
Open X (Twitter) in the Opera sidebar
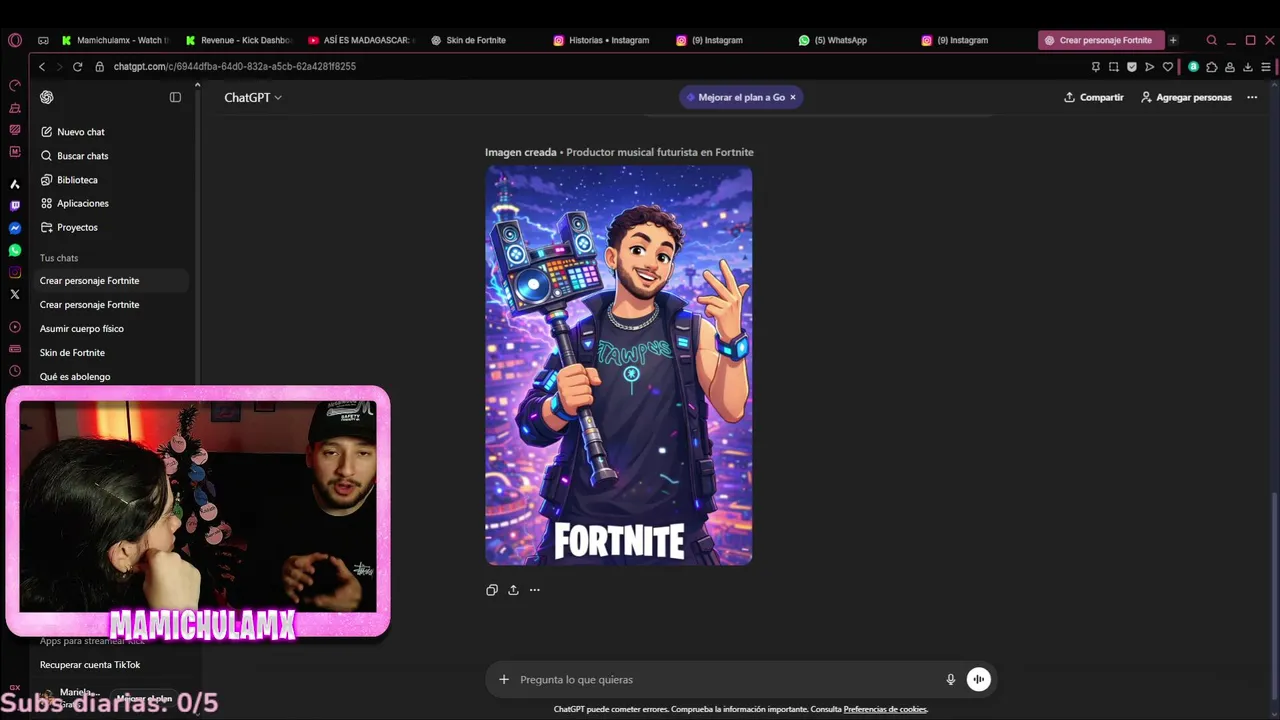pos(14,294)
